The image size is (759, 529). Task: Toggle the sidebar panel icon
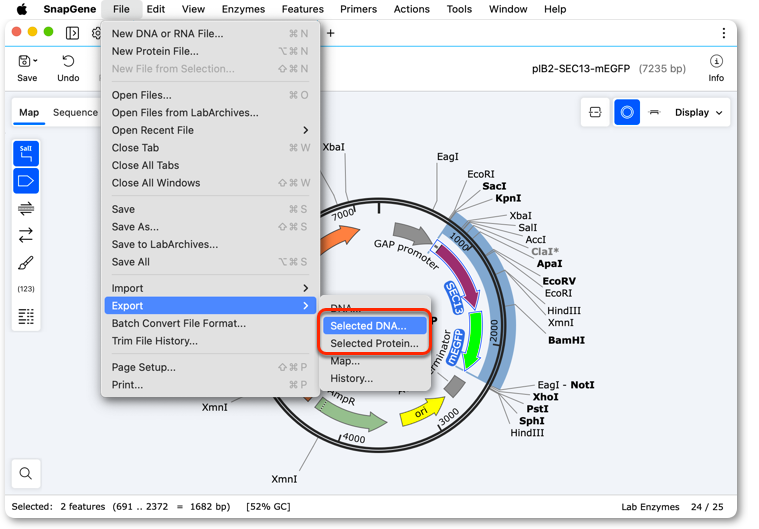coord(72,33)
